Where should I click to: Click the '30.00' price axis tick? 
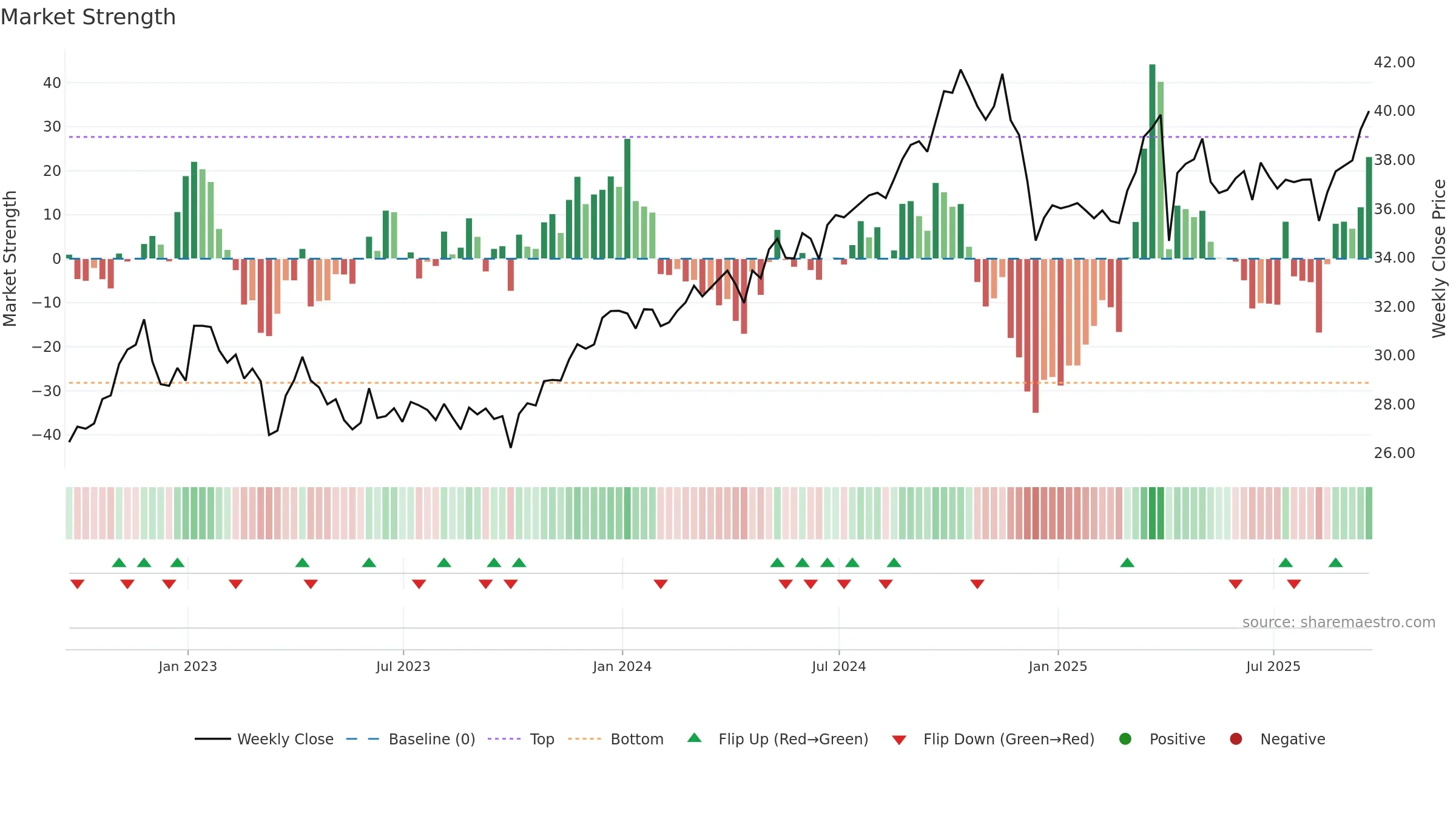coord(1394,355)
